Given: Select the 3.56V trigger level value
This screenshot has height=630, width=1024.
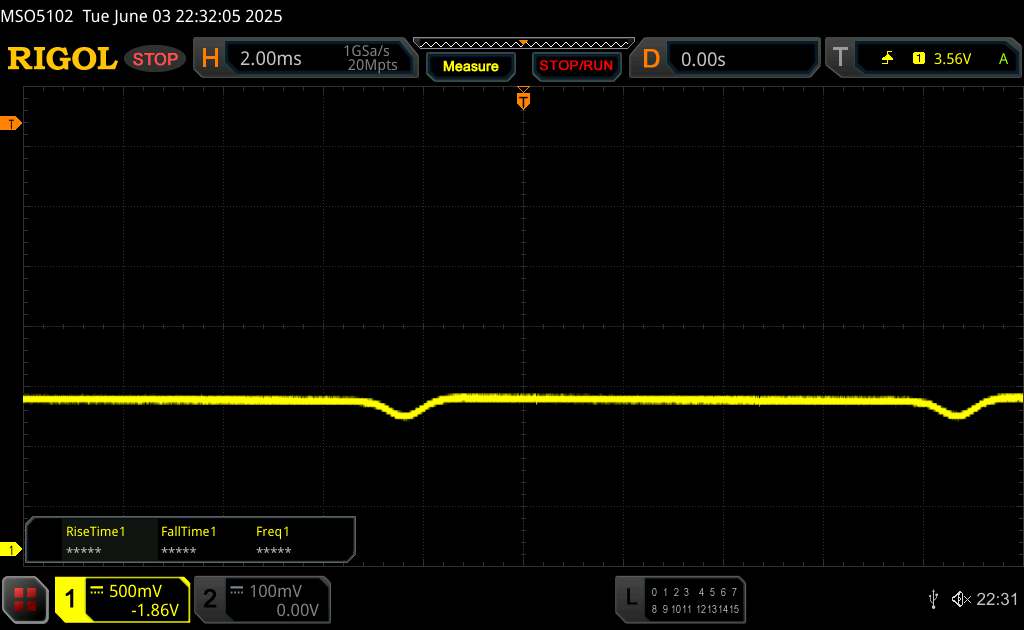Looking at the screenshot, I should (x=952, y=59).
